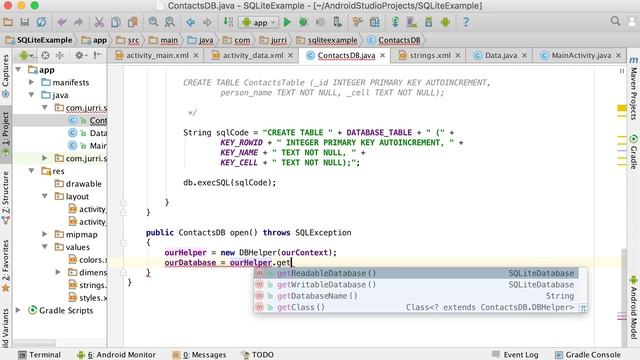640x360 pixels.
Task: Open the Android Device Monitor icon
Action: click(x=445, y=22)
